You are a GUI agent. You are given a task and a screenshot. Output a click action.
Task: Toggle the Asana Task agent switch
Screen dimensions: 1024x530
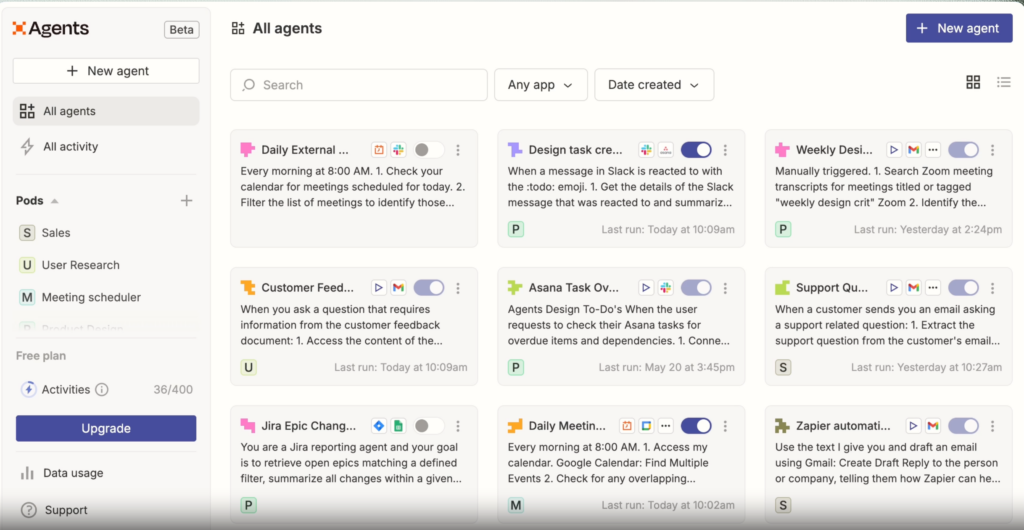click(x=696, y=288)
